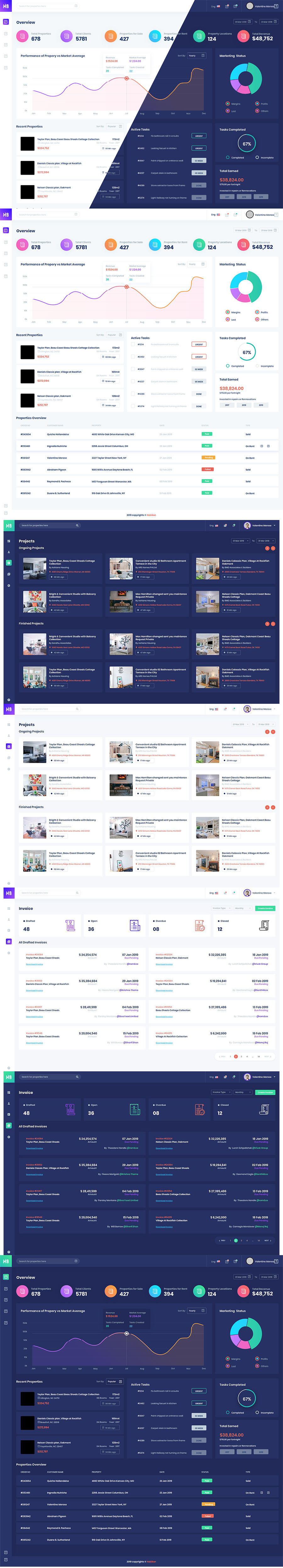This screenshot has height=1568, width=283.
Task: Select the Margins marker in light dashboard Marketing Status
Action: coord(228,312)
